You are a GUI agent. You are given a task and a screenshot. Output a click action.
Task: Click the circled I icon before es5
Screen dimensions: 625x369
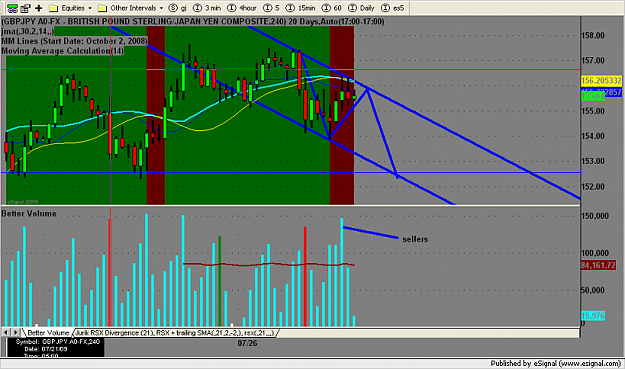click(x=385, y=8)
